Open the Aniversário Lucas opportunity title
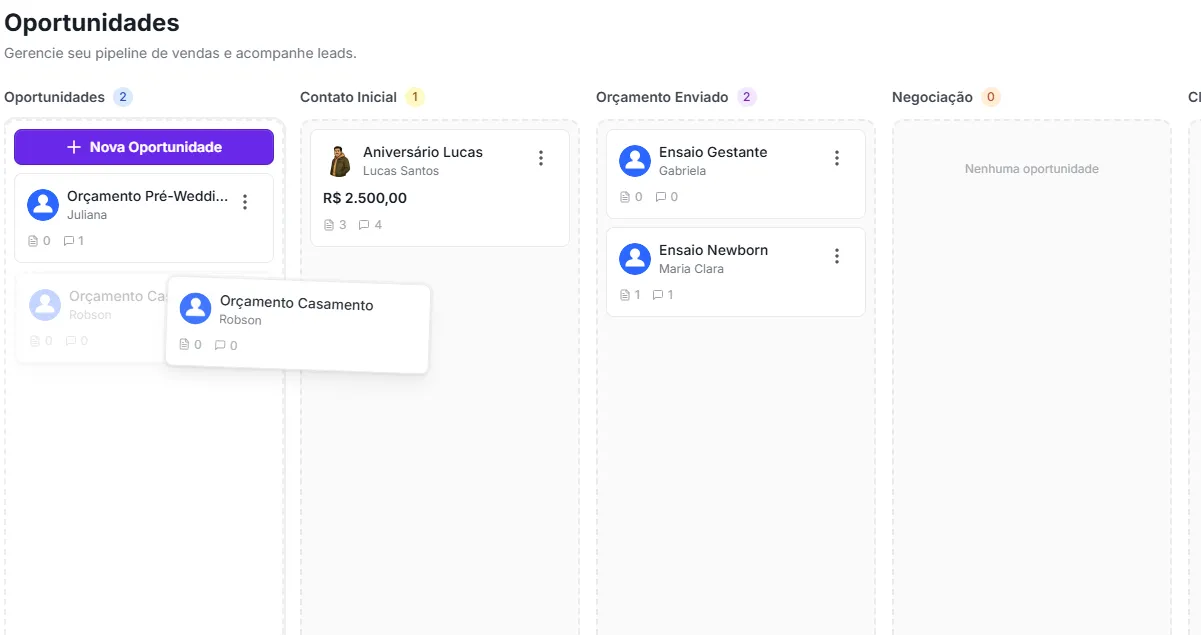1201x635 pixels. click(422, 152)
